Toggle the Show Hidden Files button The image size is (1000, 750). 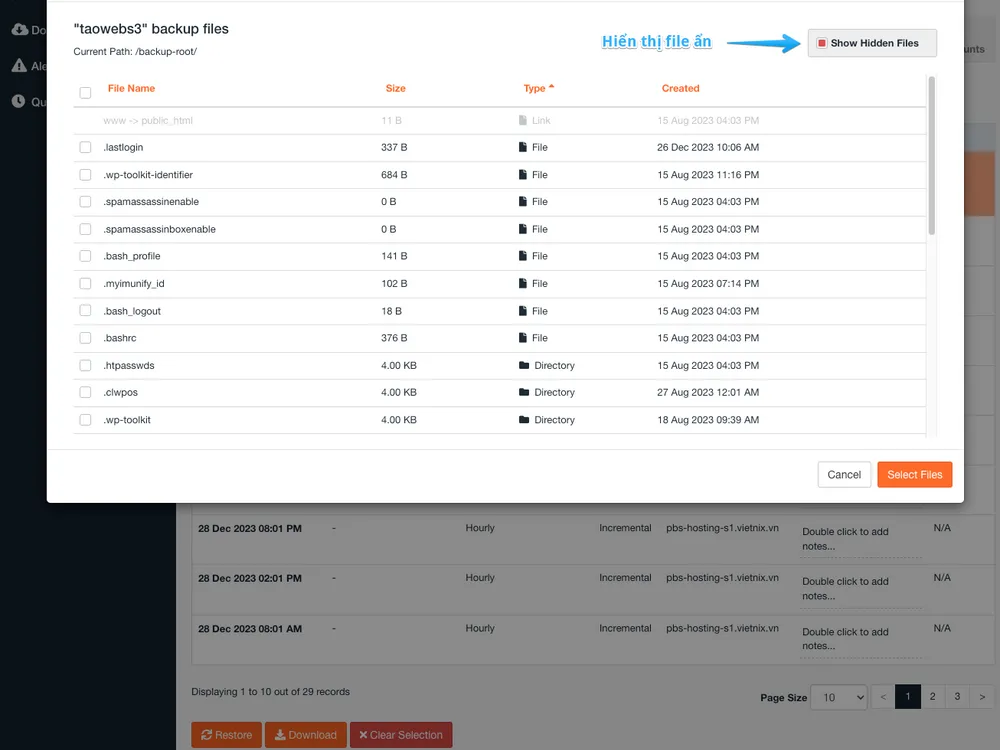(872, 43)
